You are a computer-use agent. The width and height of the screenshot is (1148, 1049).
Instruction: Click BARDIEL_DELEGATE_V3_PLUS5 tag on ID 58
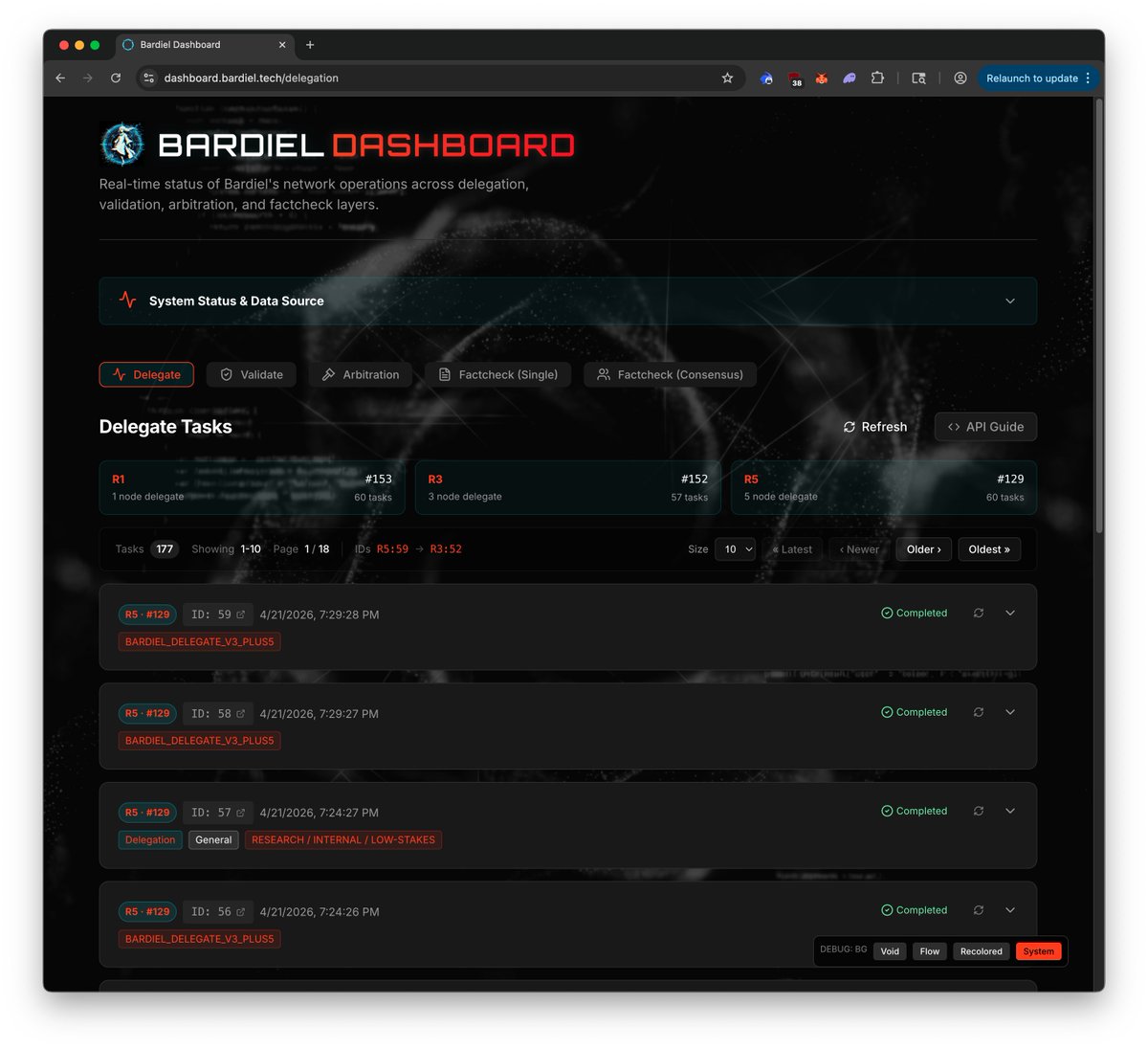click(x=199, y=741)
